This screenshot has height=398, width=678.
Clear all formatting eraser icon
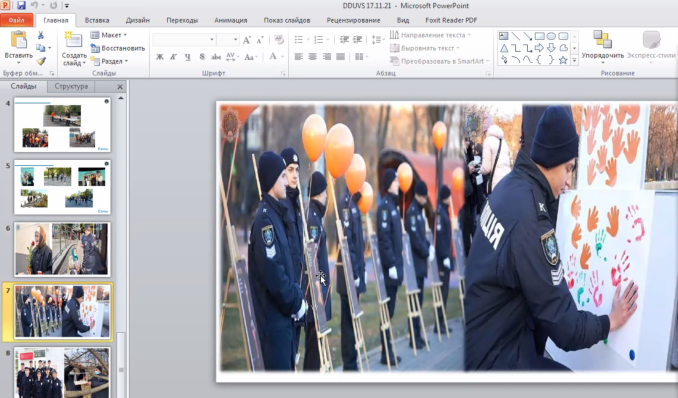click(279, 40)
